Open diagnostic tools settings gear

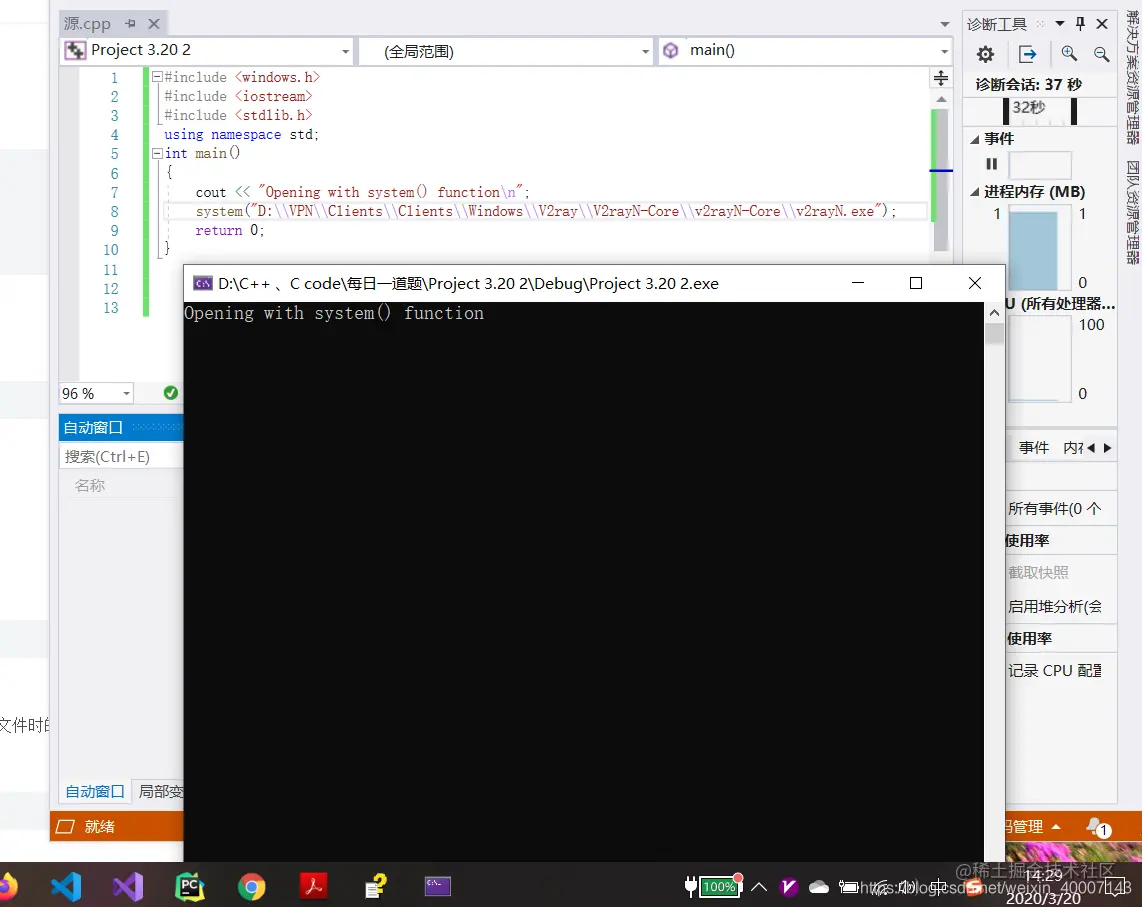coord(985,54)
